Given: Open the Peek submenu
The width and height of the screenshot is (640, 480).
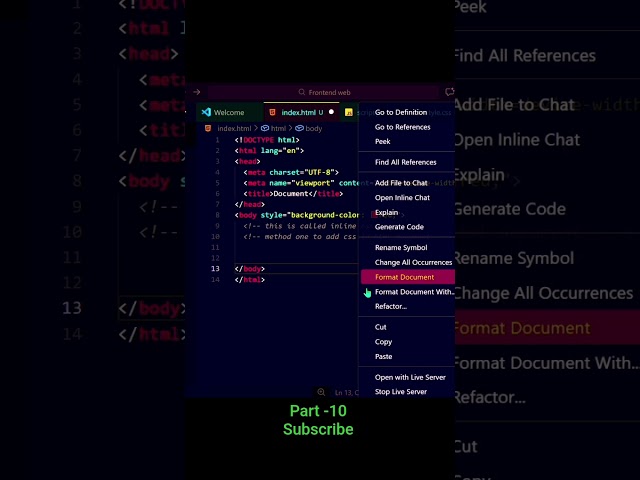Looking at the screenshot, I should pyautogui.click(x=382, y=141).
